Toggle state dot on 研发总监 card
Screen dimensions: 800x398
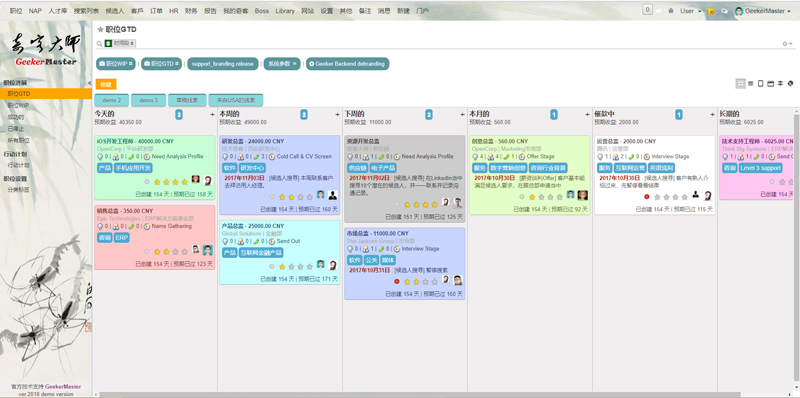point(272,196)
